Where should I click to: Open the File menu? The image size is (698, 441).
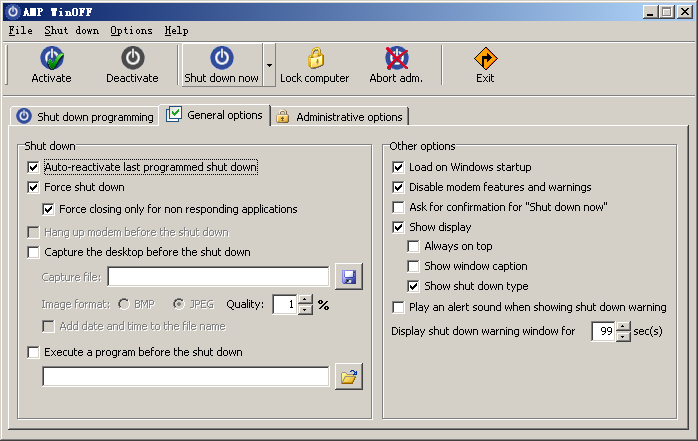point(20,31)
